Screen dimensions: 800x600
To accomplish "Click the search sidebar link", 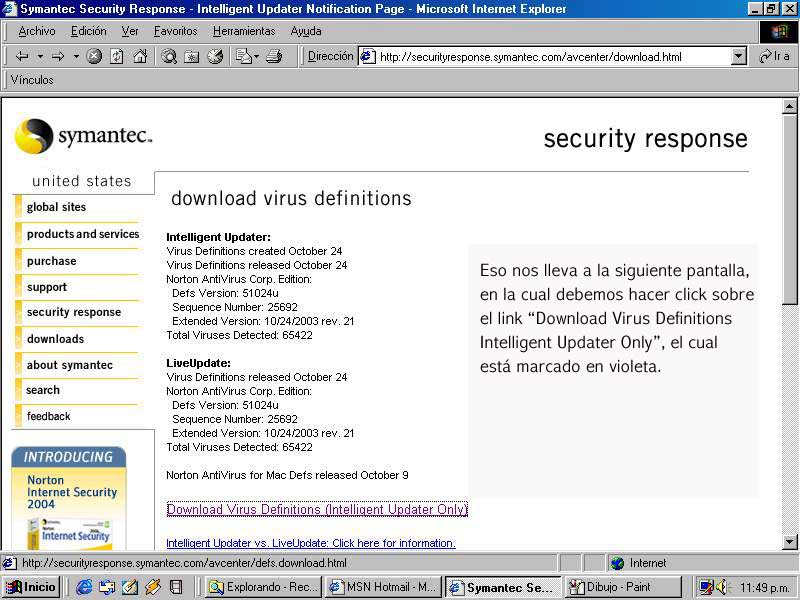I will pos(43,390).
